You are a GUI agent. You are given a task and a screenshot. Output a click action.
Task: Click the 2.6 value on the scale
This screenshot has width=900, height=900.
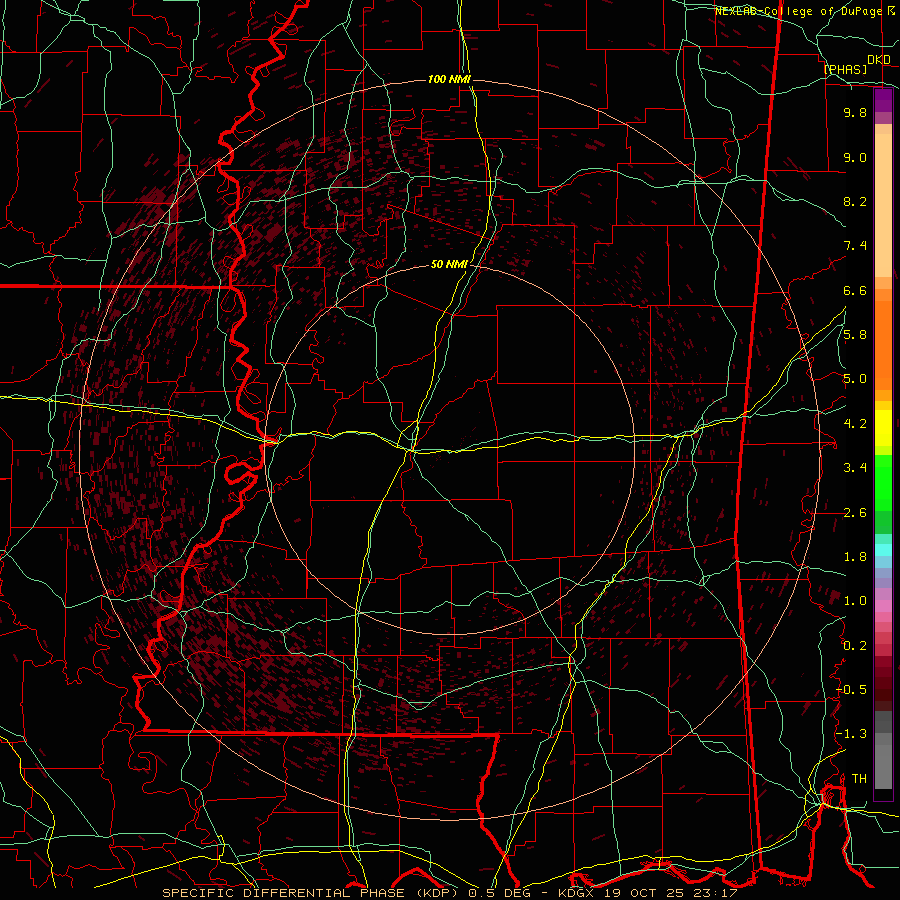pyautogui.click(x=855, y=513)
